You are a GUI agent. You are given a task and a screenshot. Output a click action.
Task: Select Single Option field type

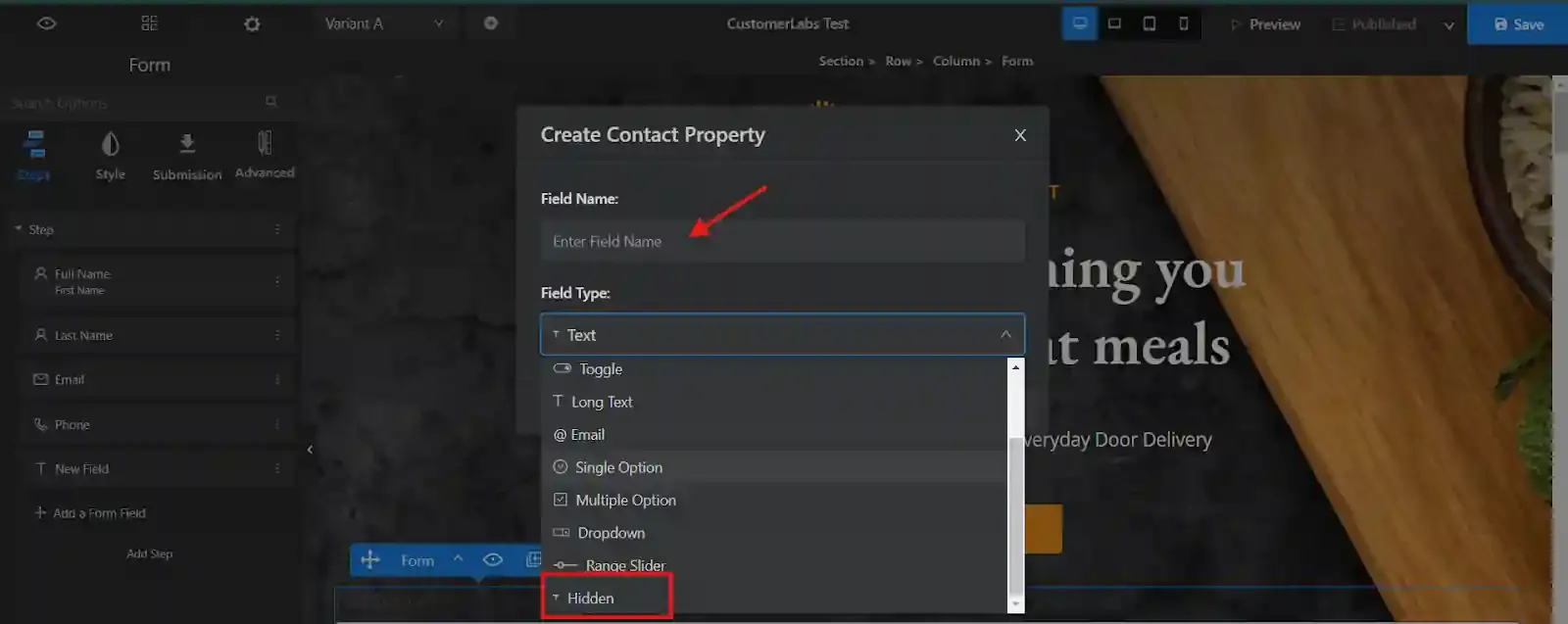[x=775, y=467]
